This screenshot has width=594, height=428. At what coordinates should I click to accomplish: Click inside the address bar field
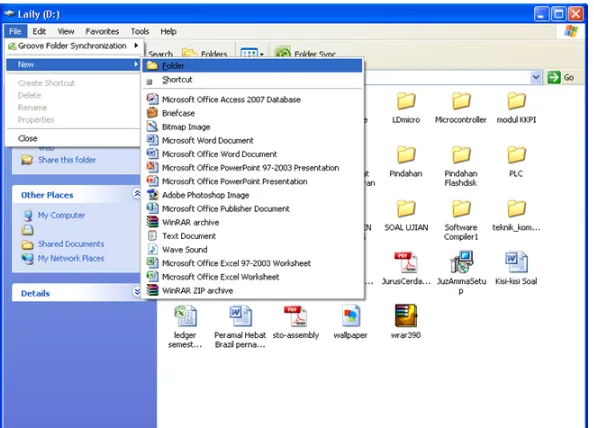pos(446,77)
